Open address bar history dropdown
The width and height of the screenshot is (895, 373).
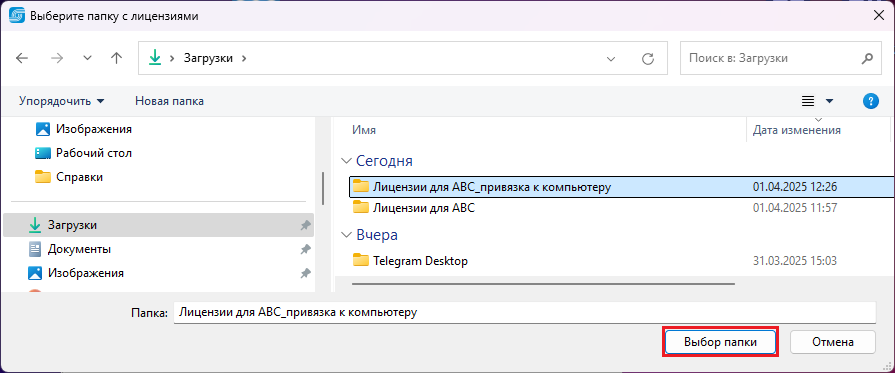611,58
